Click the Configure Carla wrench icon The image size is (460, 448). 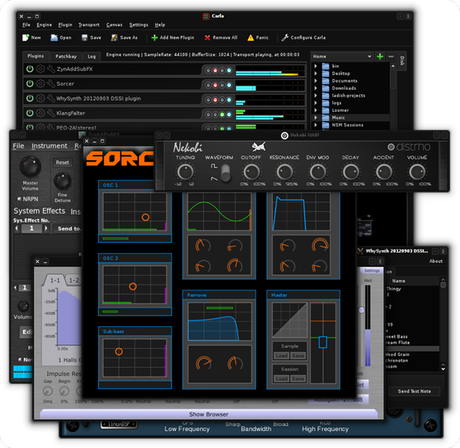click(x=285, y=38)
